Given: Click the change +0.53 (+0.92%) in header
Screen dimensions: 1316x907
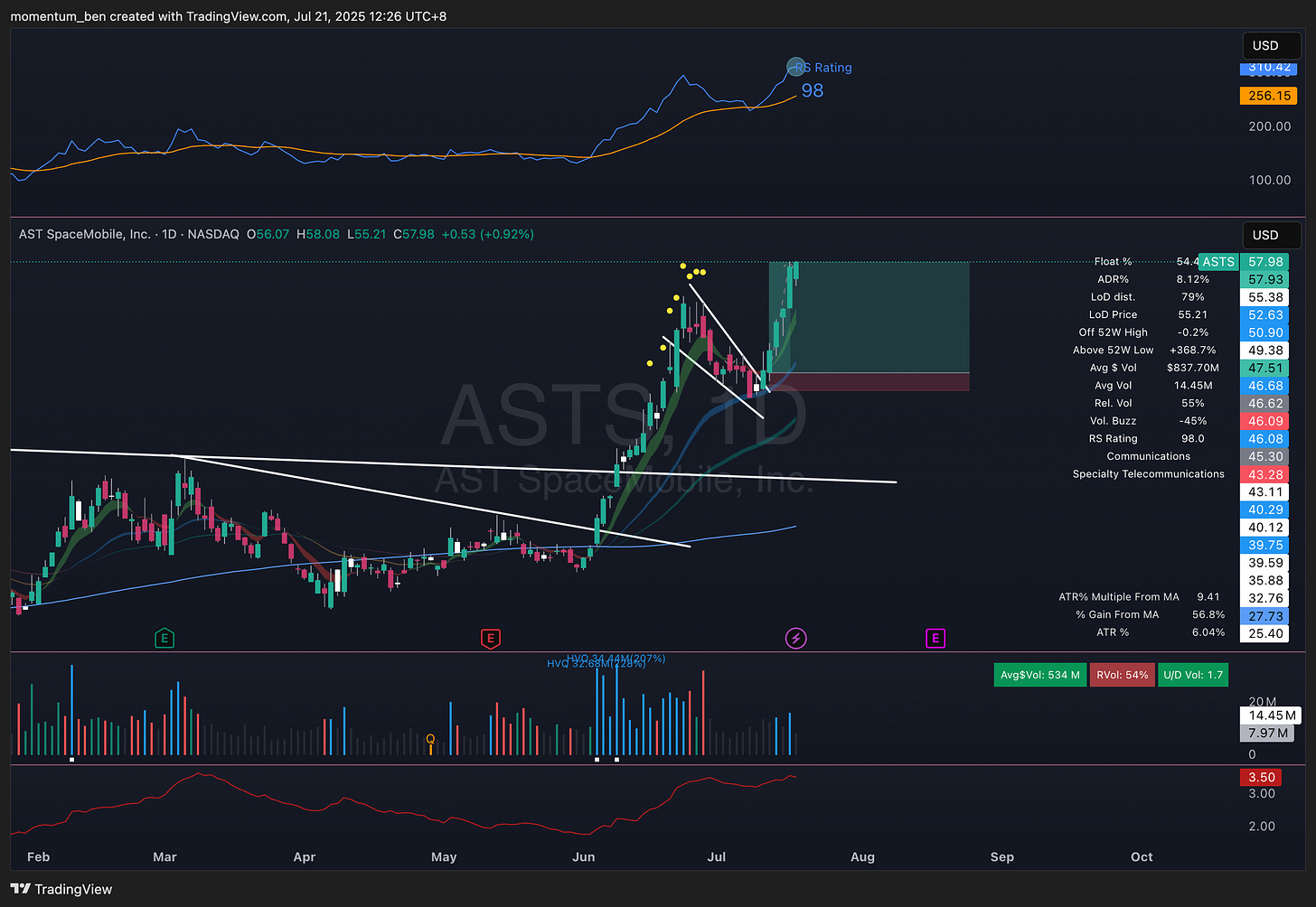Looking at the screenshot, I should 487,234.
